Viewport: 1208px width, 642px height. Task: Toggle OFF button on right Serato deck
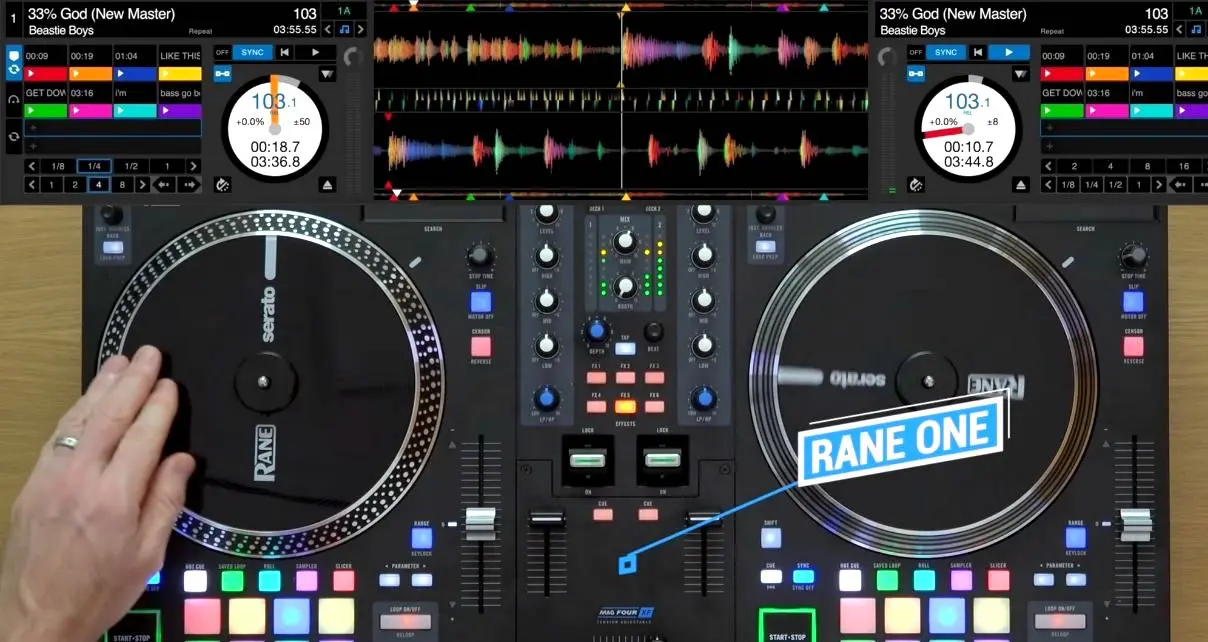pyautogui.click(x=917, y=52)
